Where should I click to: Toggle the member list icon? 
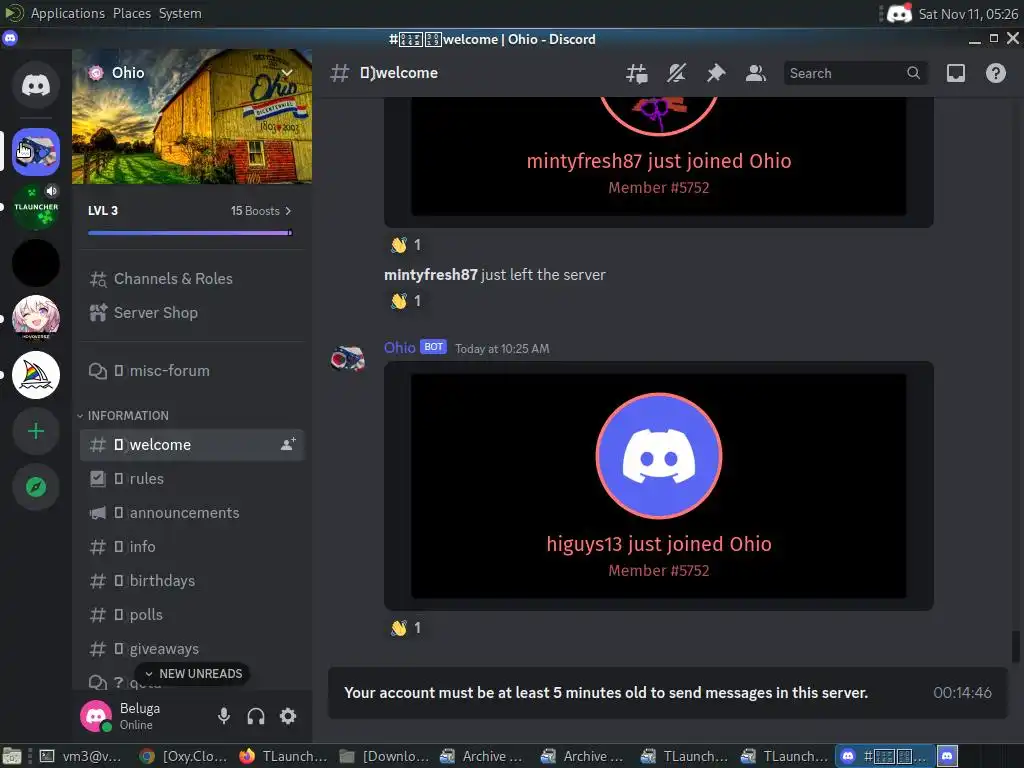coord(756,73)
